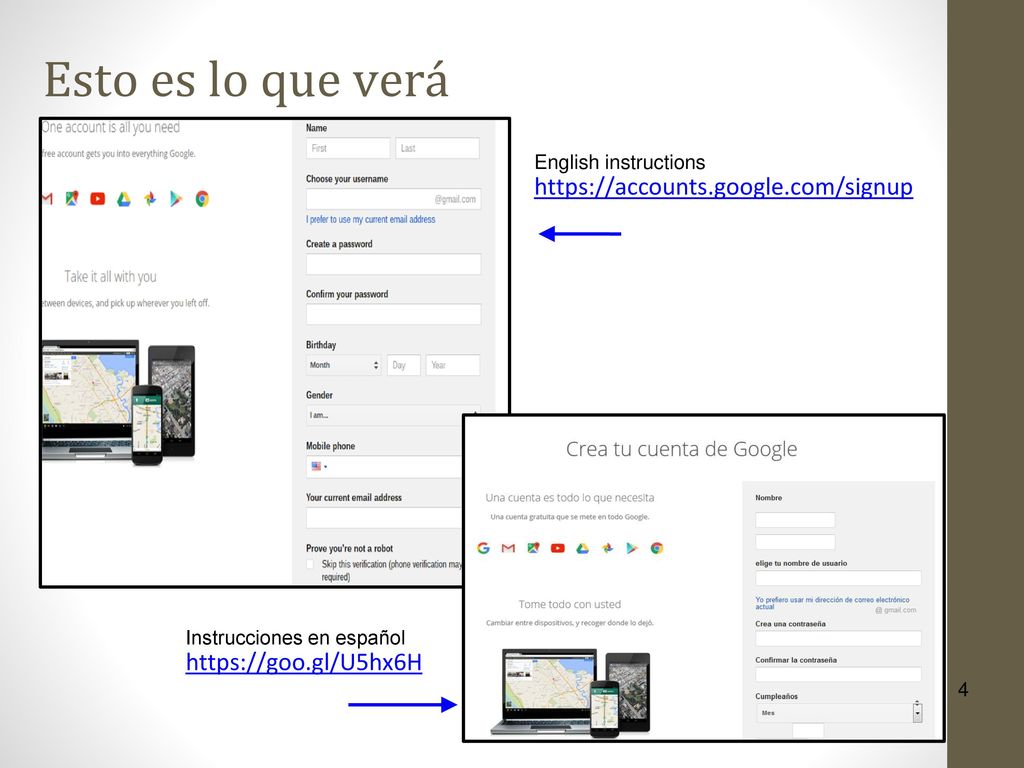The image size is (1024, 768).
Task: Click the first Nombre input field
Action: click(795, 520)
